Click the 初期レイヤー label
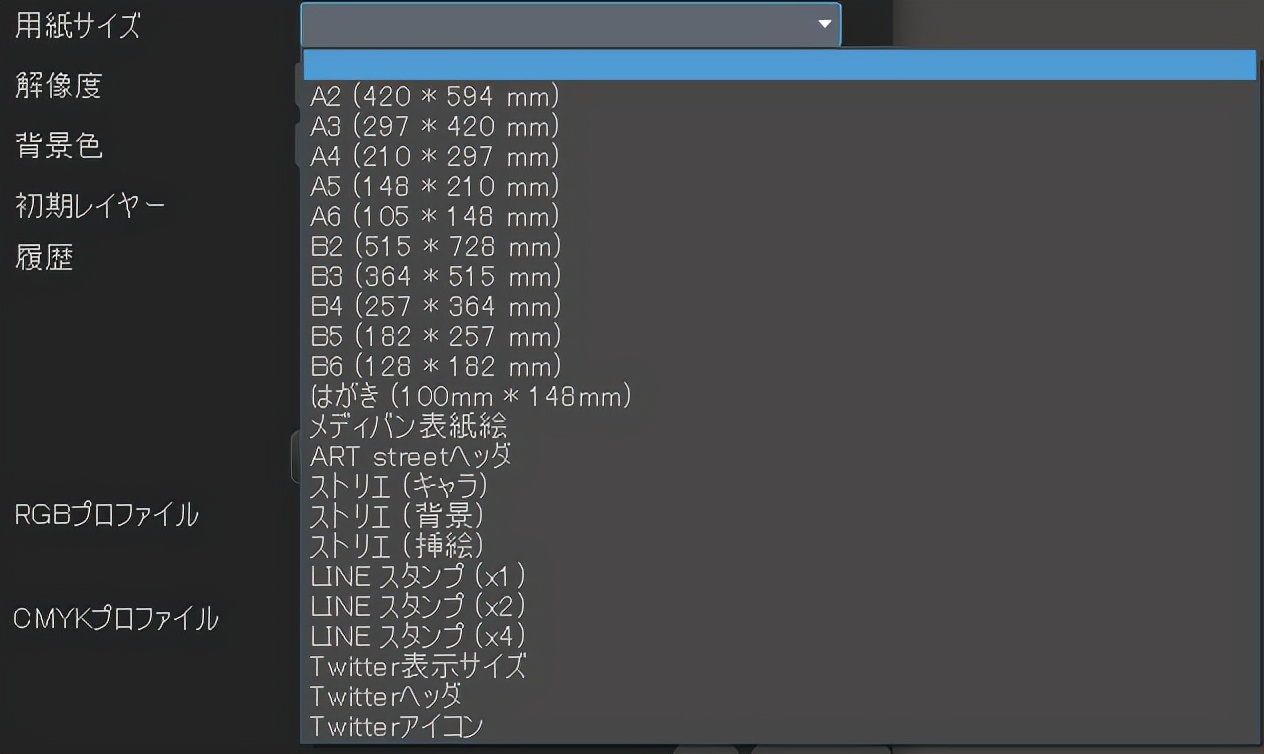This screenshot has height=754, width=1264. (90, 206)
